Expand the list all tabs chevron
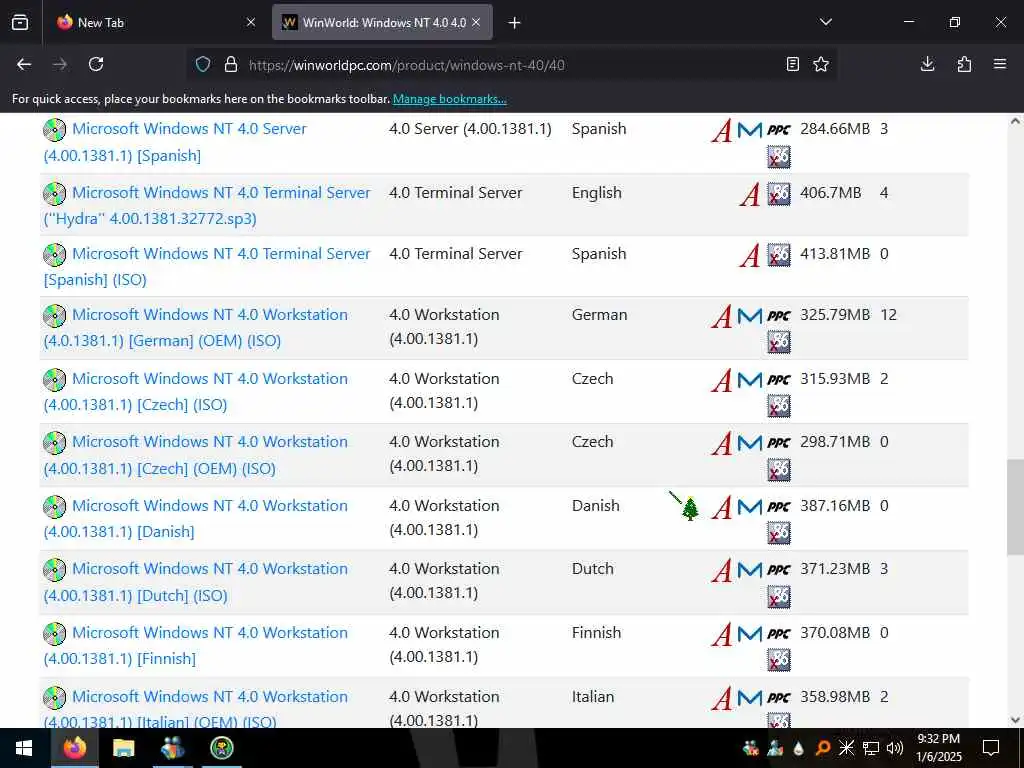 826,22
